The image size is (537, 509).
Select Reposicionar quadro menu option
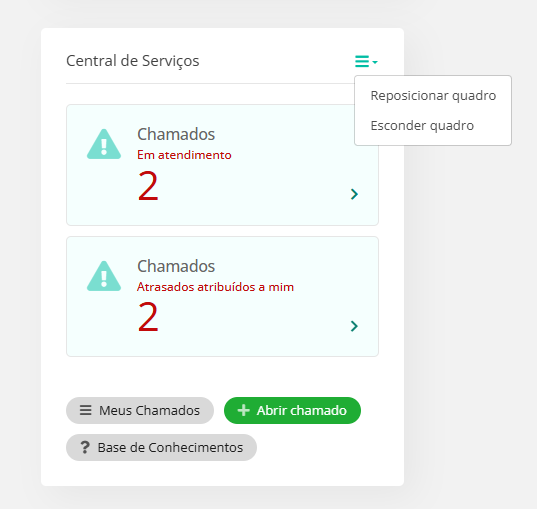[x=433, y=96]
